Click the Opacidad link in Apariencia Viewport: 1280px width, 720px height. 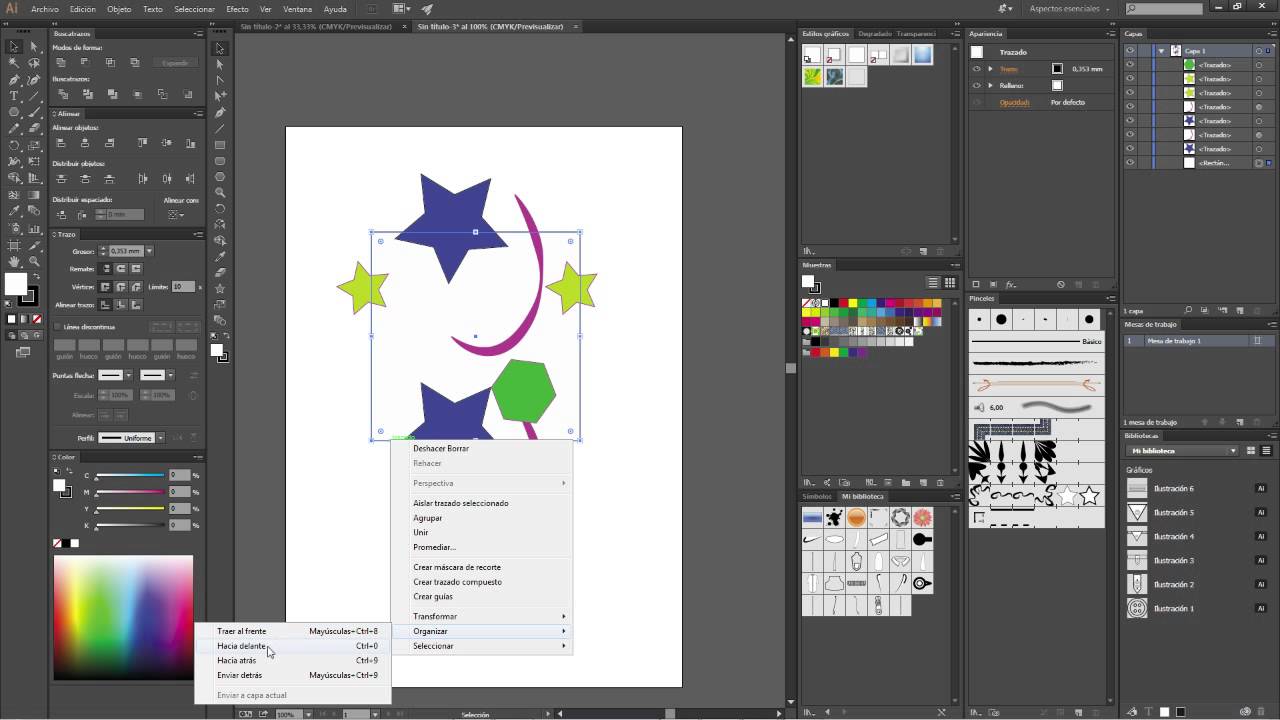coord(1014,102)
